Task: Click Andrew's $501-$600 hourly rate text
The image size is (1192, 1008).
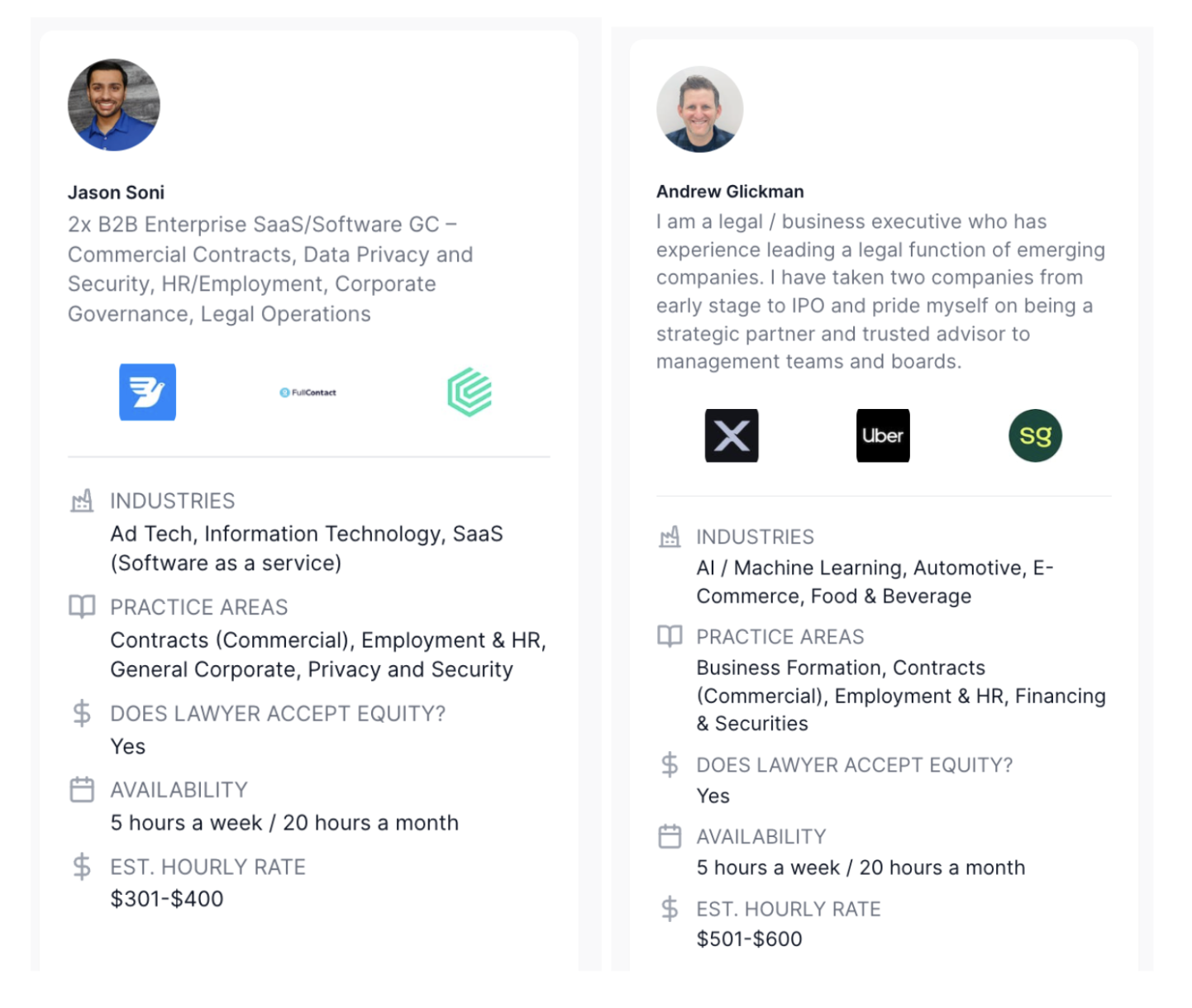Action: point(749,939)
